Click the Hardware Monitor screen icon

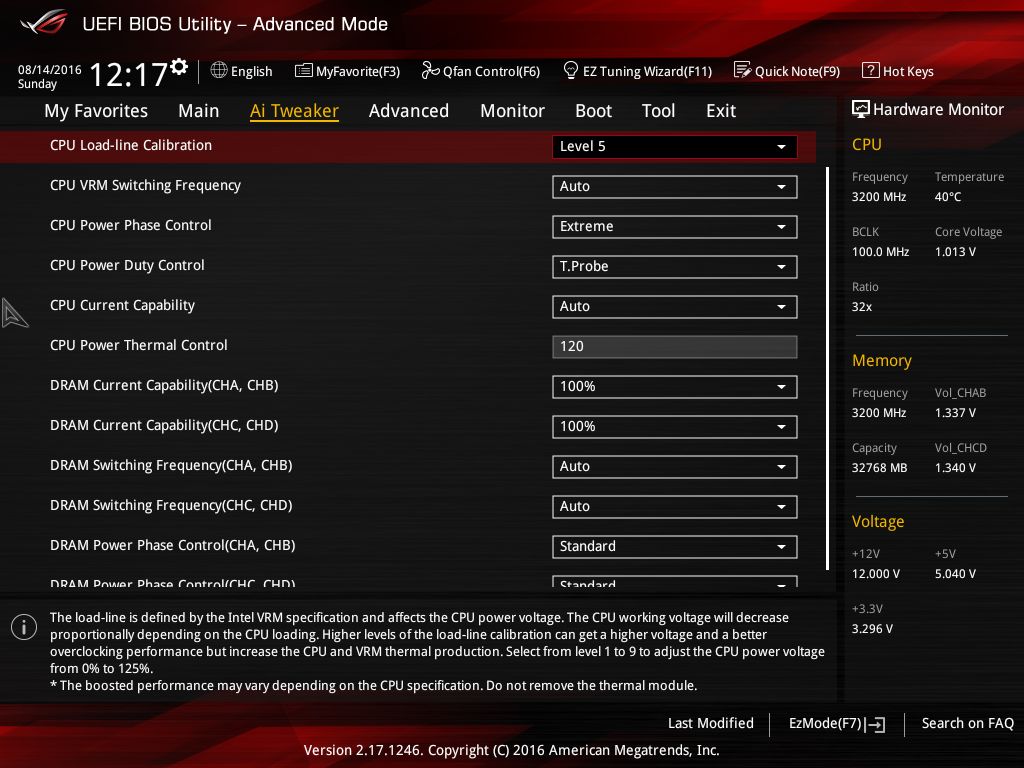861,109
